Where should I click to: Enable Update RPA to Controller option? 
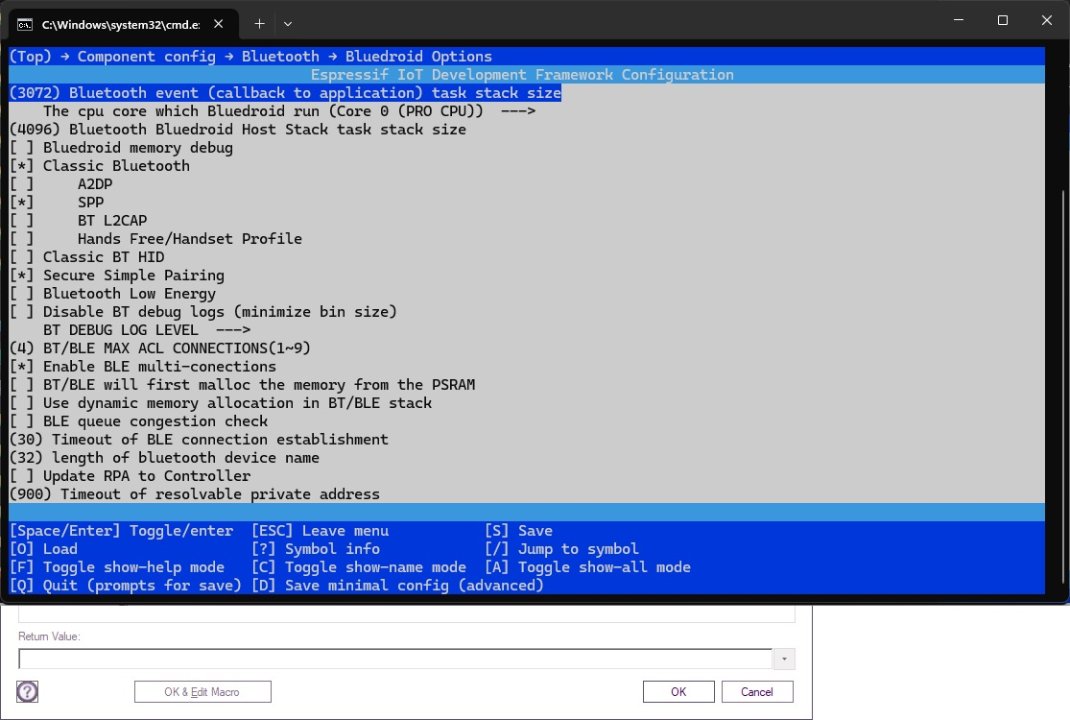[130, 476]
